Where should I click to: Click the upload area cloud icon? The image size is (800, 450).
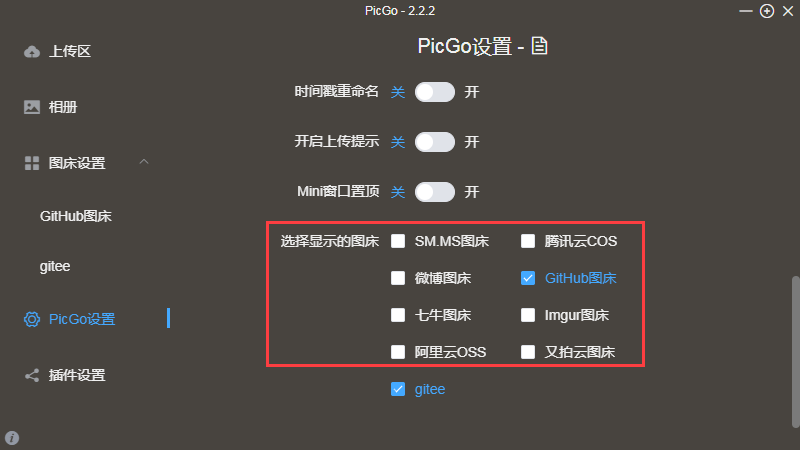click(x=32, y=51)
